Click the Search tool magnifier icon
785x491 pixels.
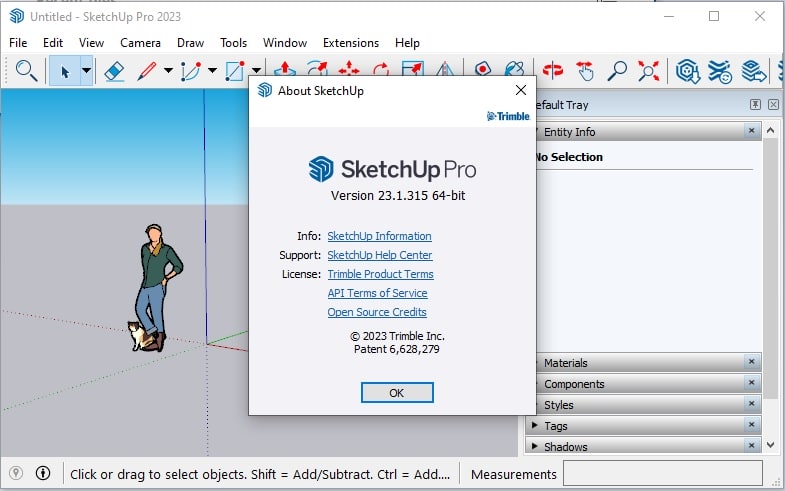26,71
